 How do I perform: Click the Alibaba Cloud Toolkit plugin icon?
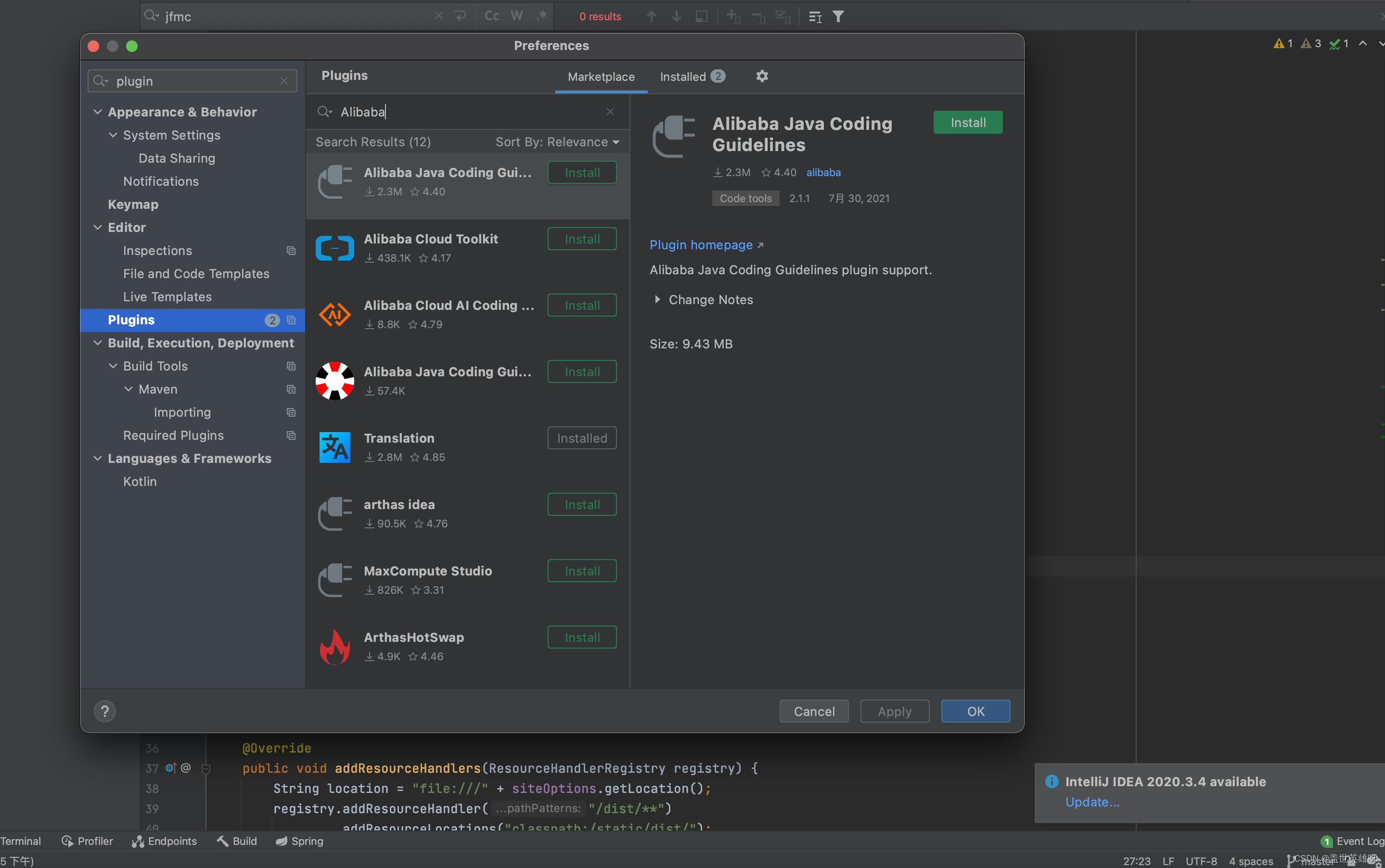point(334,248)
